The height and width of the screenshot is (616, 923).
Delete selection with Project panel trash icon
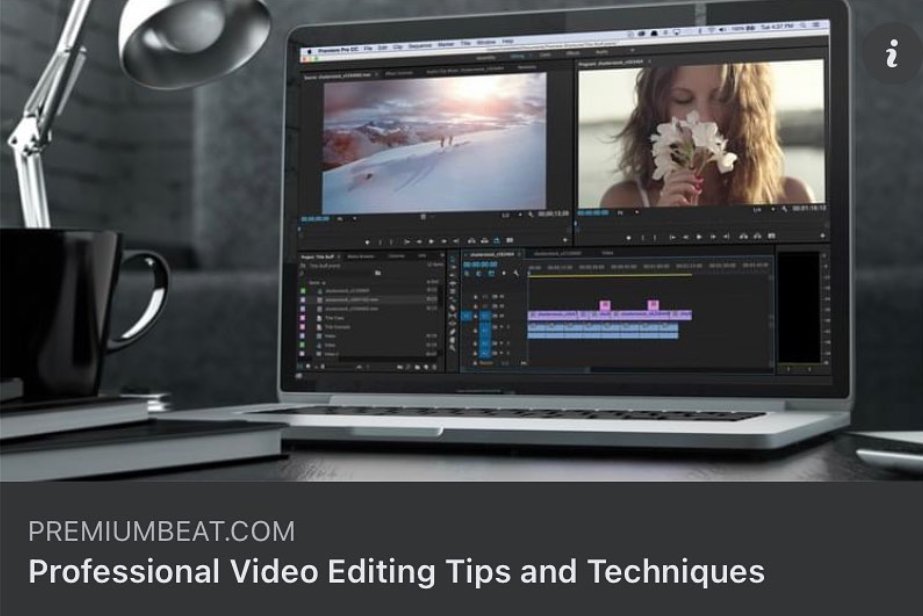(434, 367)
